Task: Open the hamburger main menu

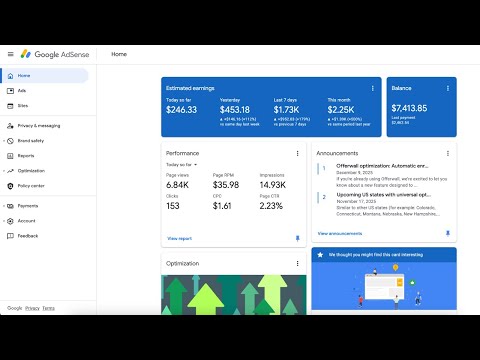Action: (x=11, y=54)
